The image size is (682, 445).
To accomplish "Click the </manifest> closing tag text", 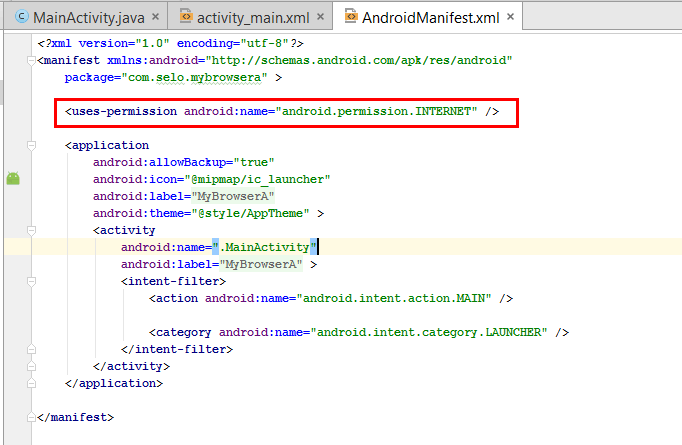I will point(76,417).
